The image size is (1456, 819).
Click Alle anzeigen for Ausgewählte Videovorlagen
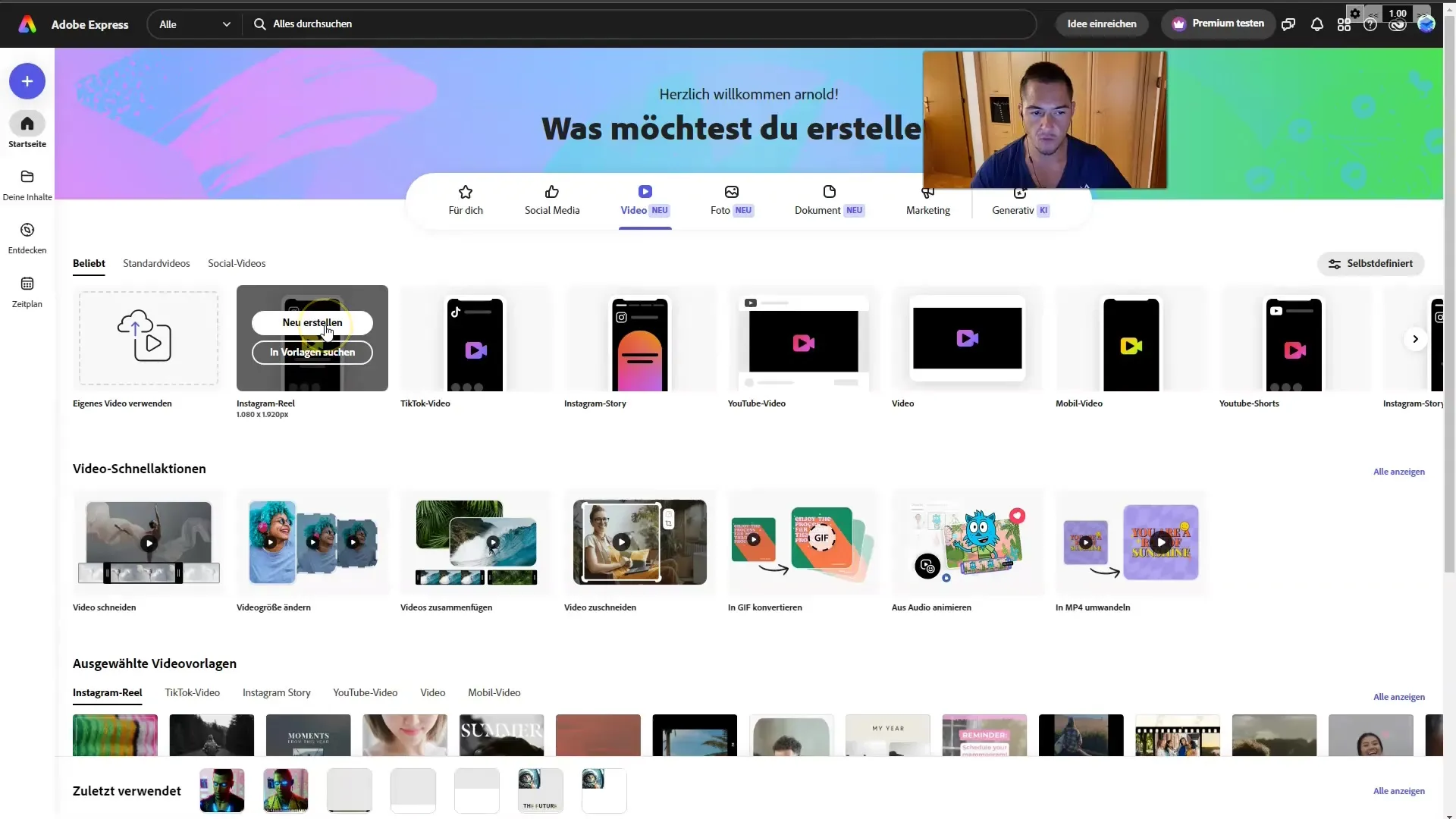point(1398,697)
